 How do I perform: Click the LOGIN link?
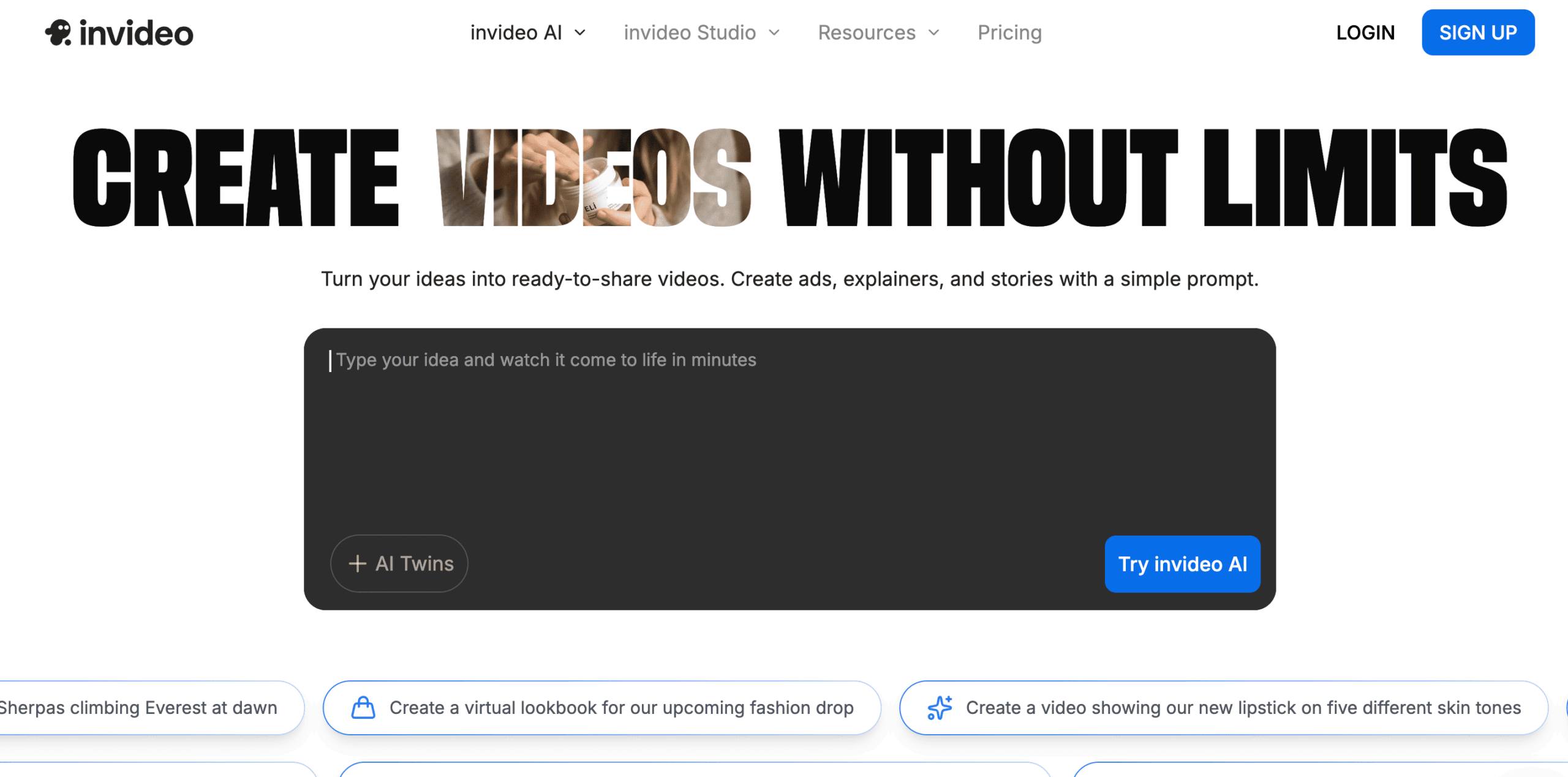coord(1365,32)
